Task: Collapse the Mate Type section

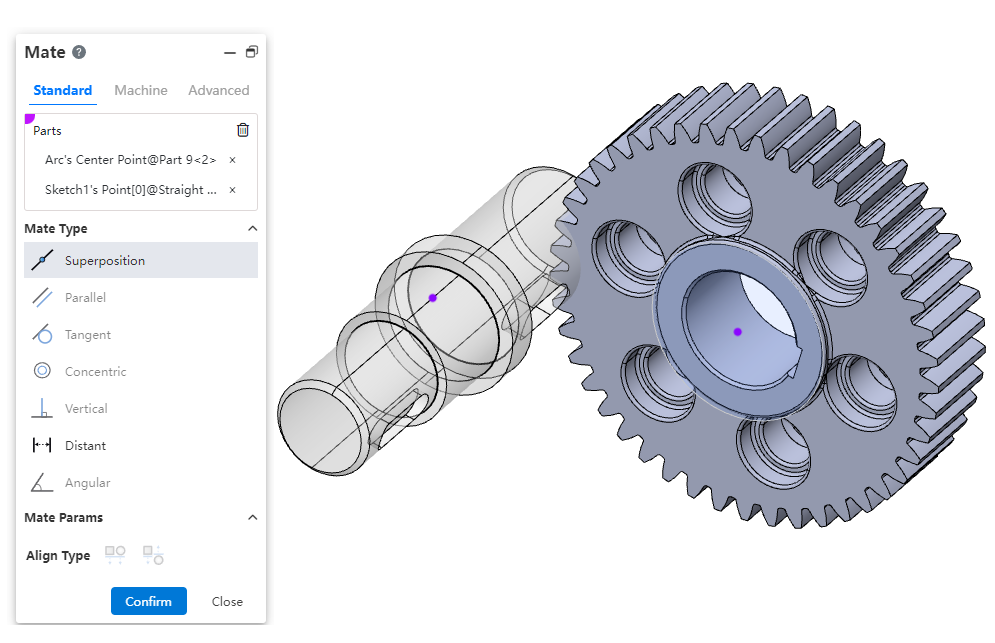Action: coord(252,229)
